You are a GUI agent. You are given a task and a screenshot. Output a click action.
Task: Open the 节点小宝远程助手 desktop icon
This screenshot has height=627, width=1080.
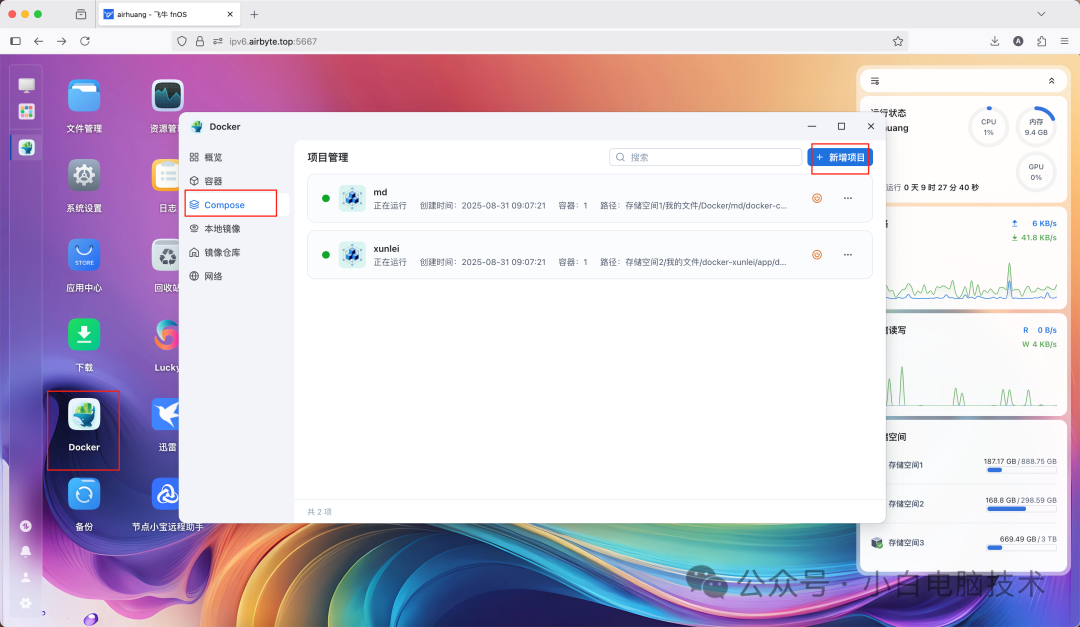tap(165, 495)
